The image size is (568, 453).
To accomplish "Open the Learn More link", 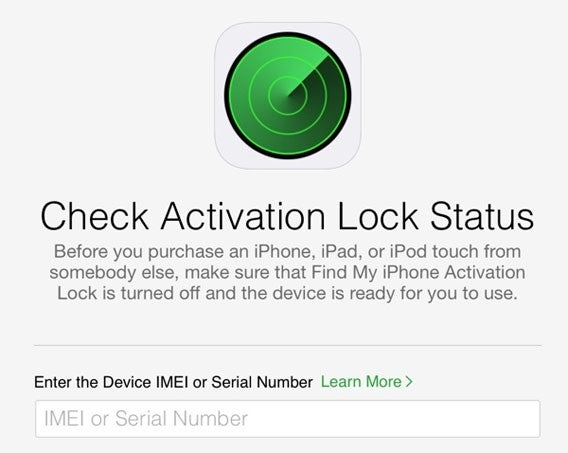I will [x=367, y=382].
